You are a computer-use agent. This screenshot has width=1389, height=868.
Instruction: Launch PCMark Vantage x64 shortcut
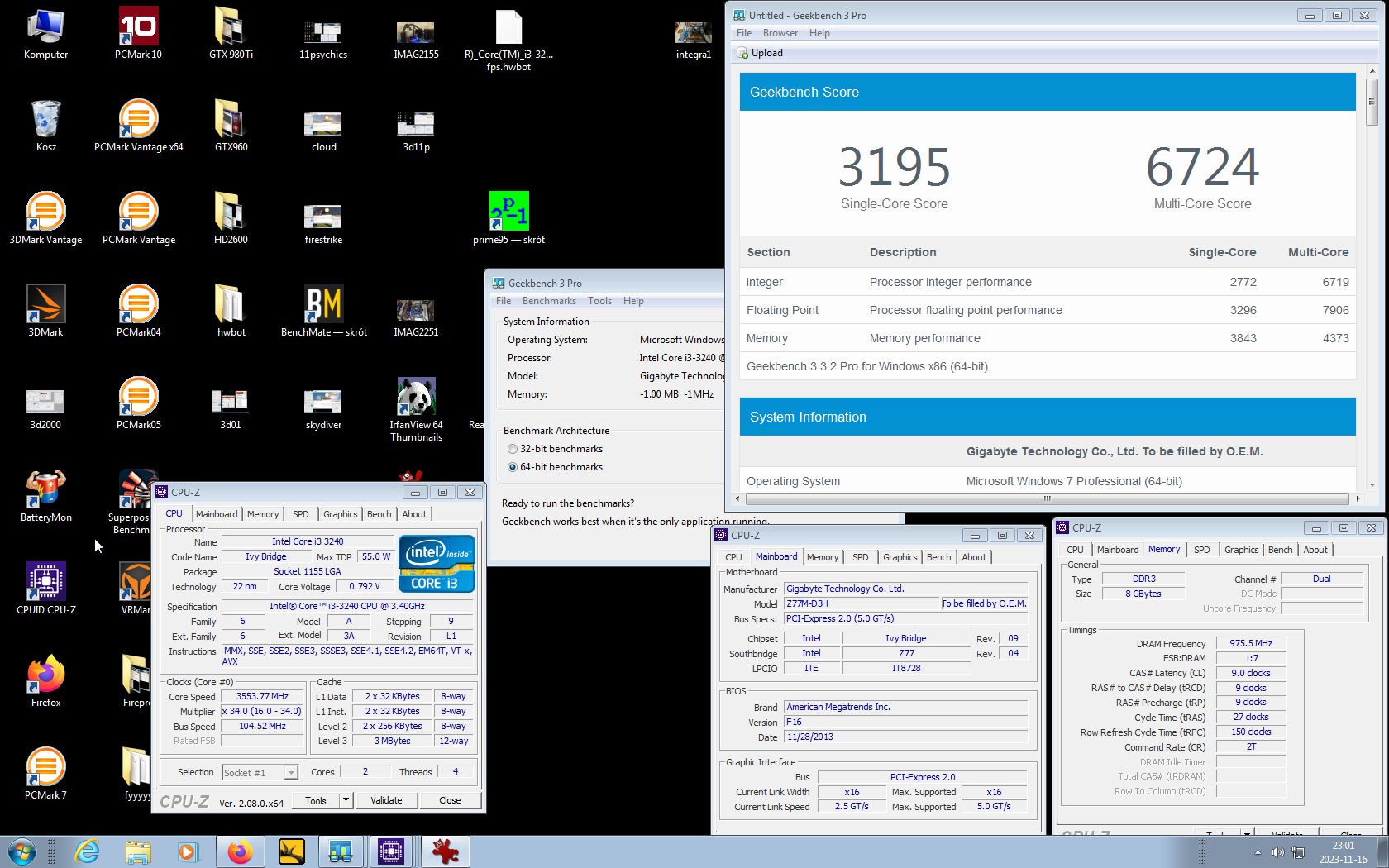[x=138, y=126]
